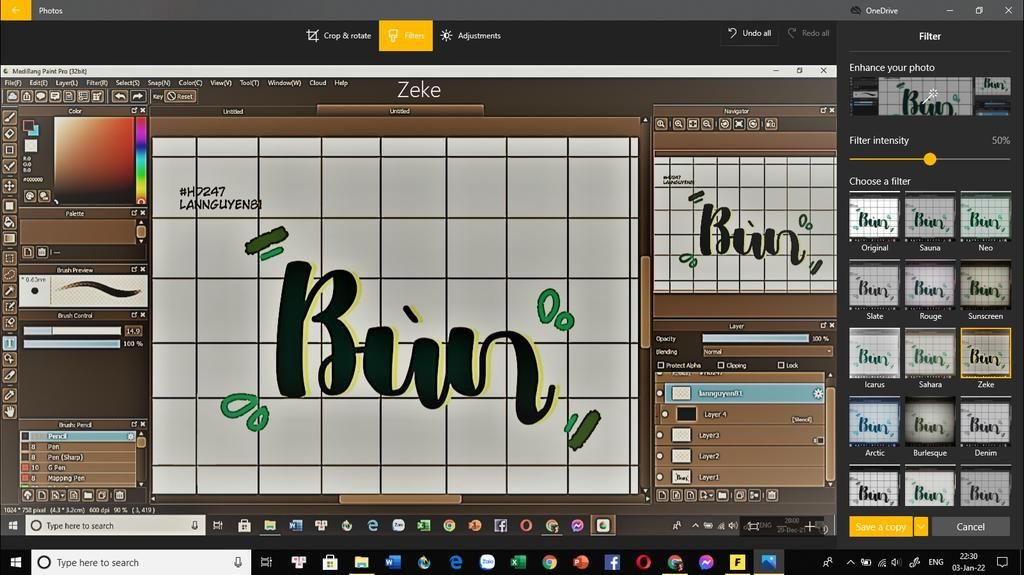Choose the Burlesque filter
Viewport: 1024px width, 575px height.
(x=930, y=426)
